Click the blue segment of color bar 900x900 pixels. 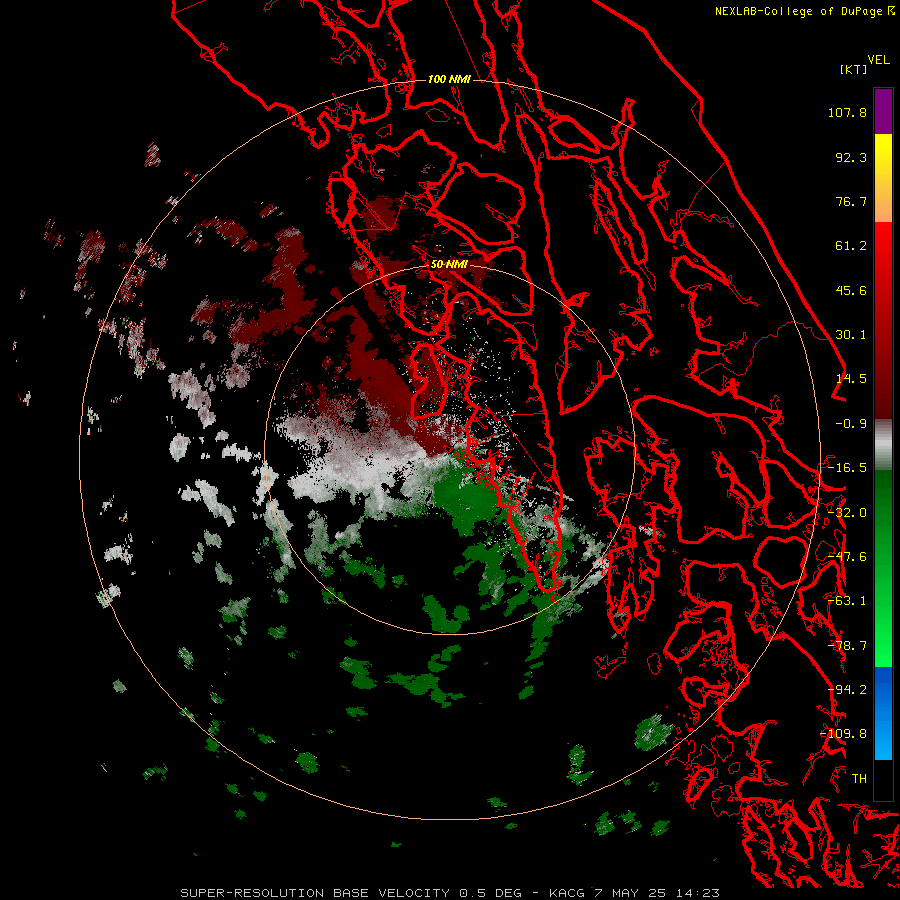pos(883,713)
